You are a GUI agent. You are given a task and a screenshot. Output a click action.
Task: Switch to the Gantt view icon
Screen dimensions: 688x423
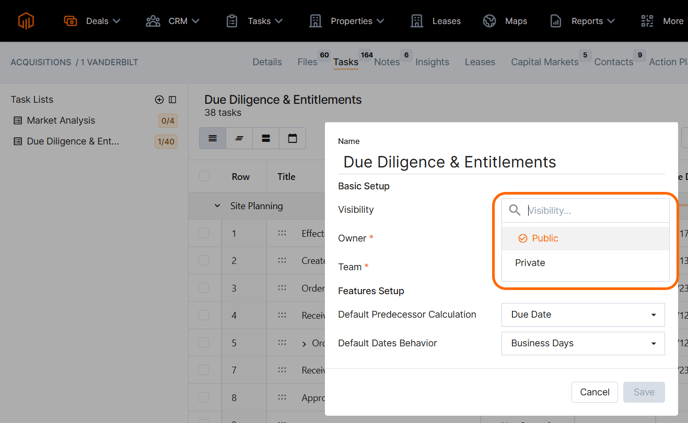click(x=239, y=139)
